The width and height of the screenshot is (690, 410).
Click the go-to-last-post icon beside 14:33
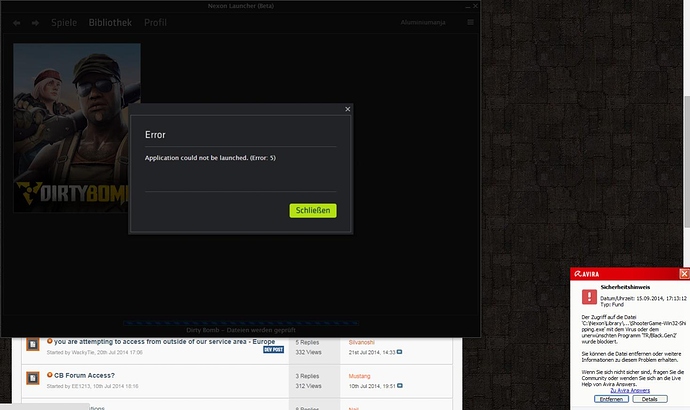pos(399,352)
